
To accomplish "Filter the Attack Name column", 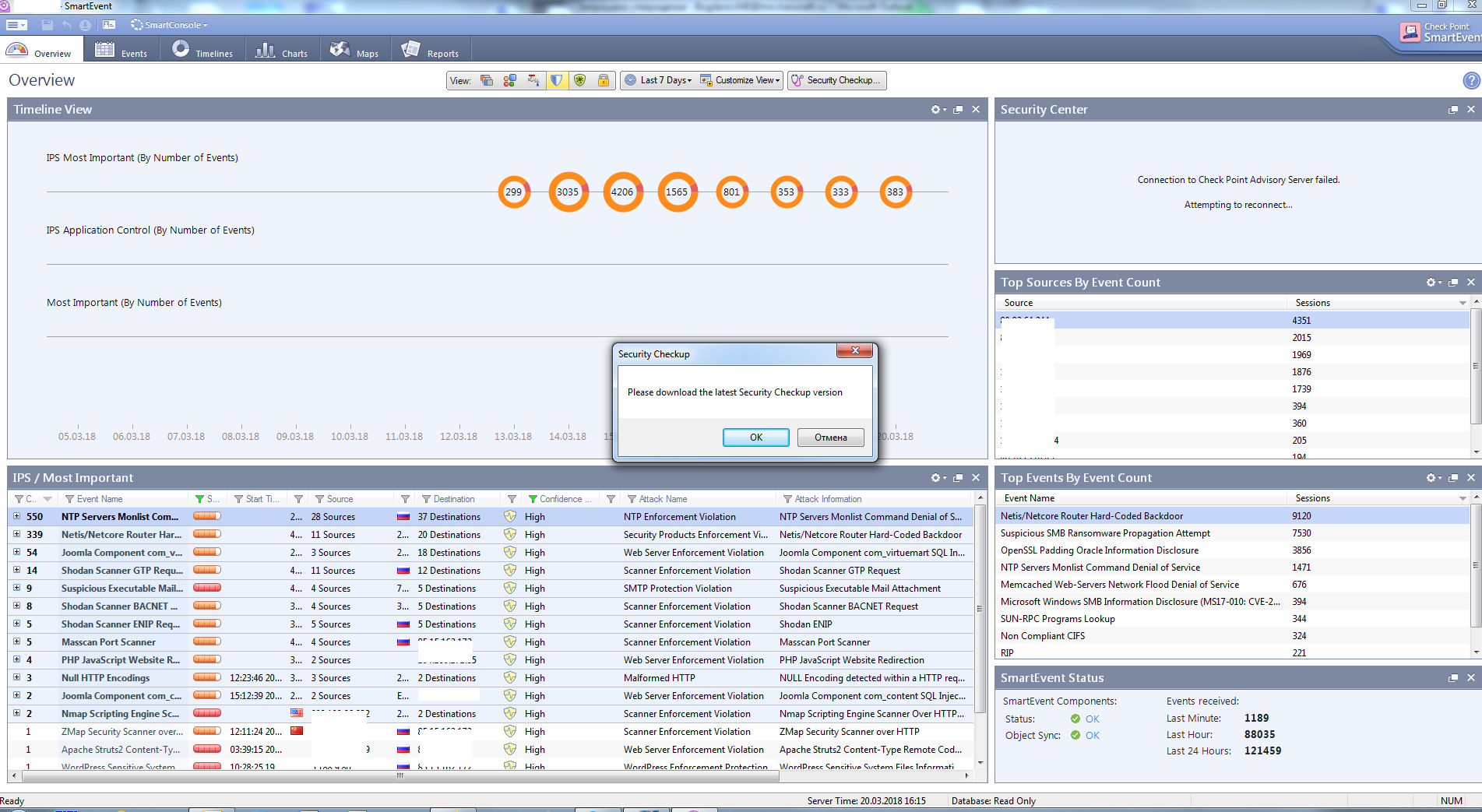I will pos(632,499).
